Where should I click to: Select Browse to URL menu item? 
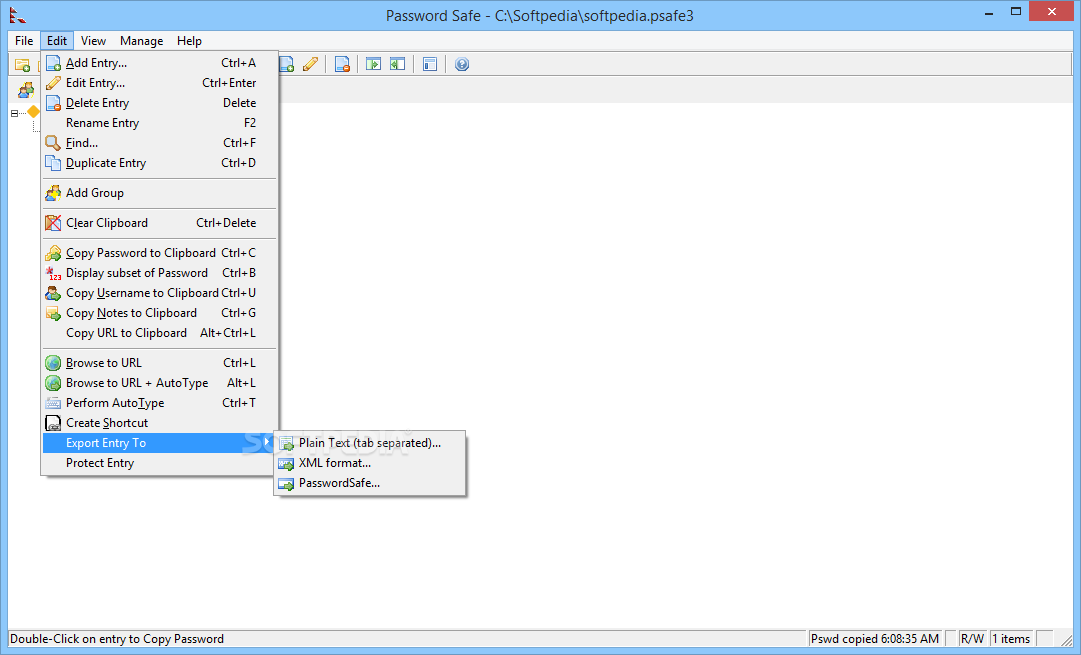160,363
